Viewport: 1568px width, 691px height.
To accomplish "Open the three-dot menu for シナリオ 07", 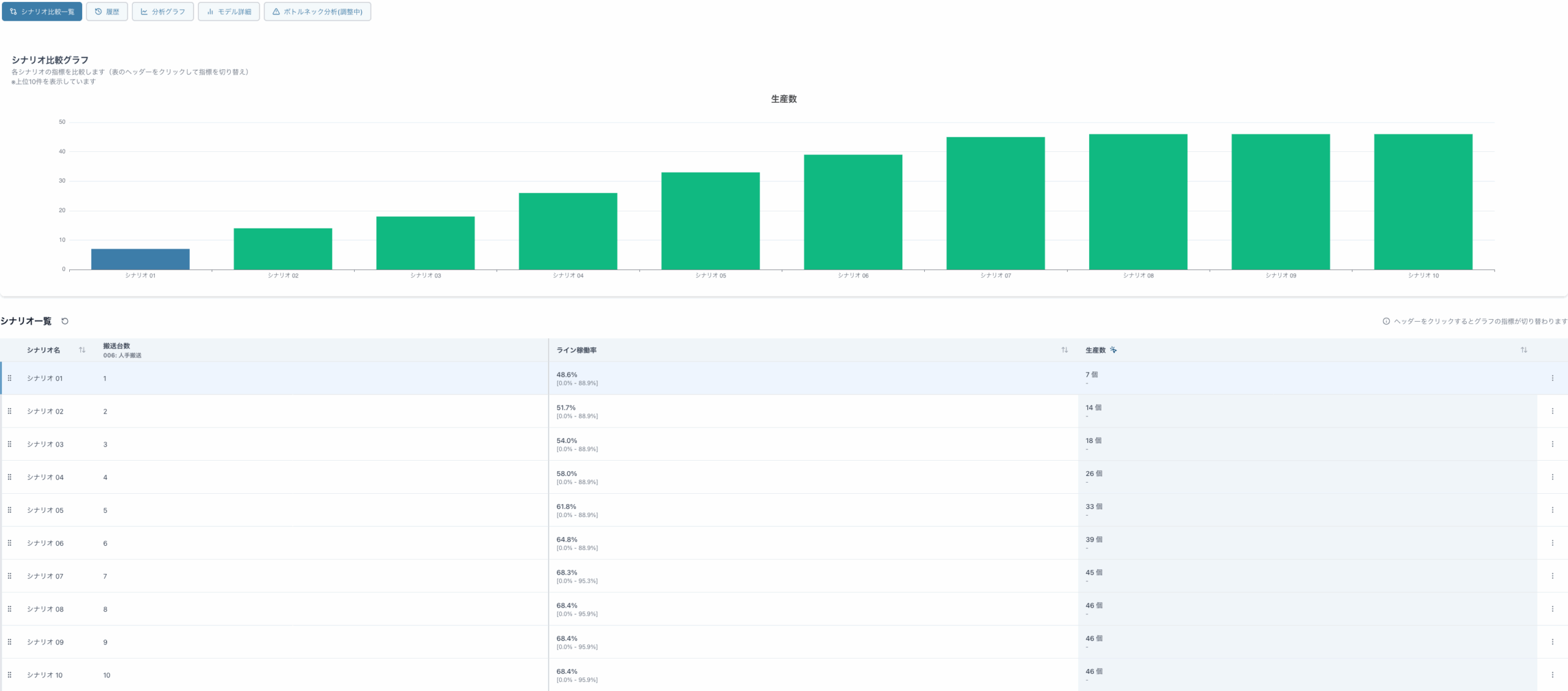I will (1552, 576).
